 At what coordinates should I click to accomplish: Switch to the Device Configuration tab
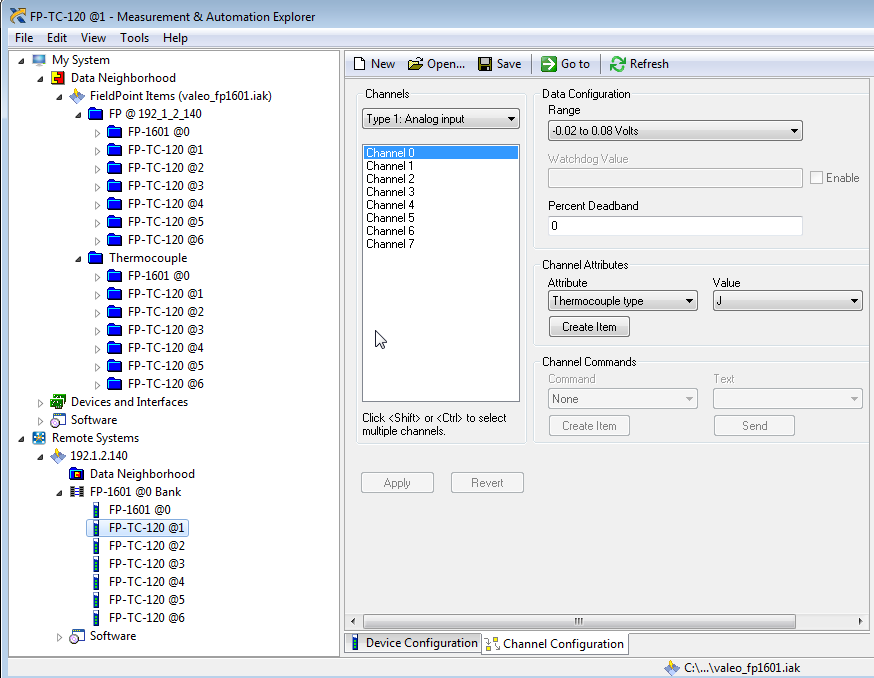pyautogui.click(x=413, y=643)
